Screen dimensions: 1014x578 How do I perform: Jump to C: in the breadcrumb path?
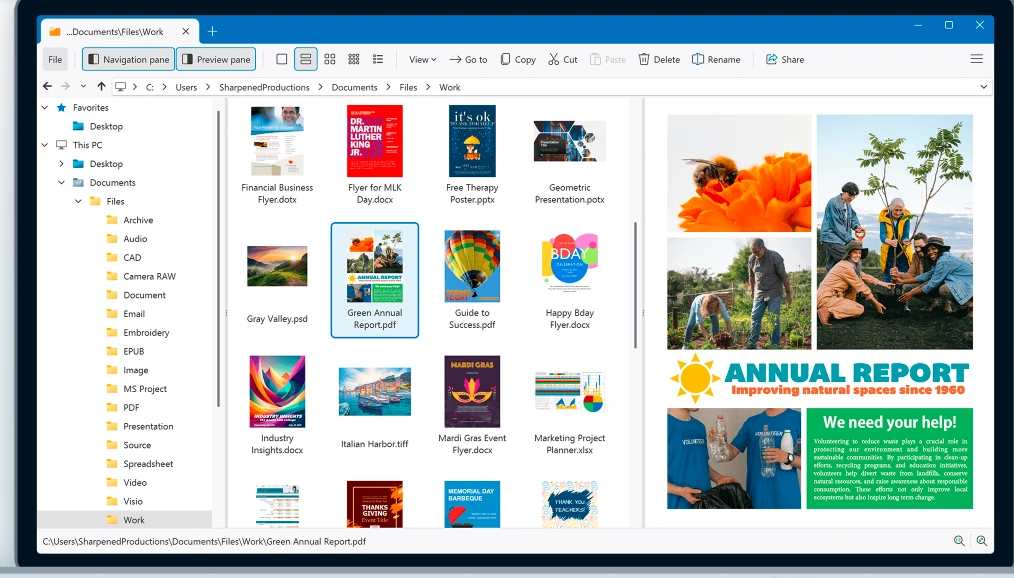coord(149,87)
